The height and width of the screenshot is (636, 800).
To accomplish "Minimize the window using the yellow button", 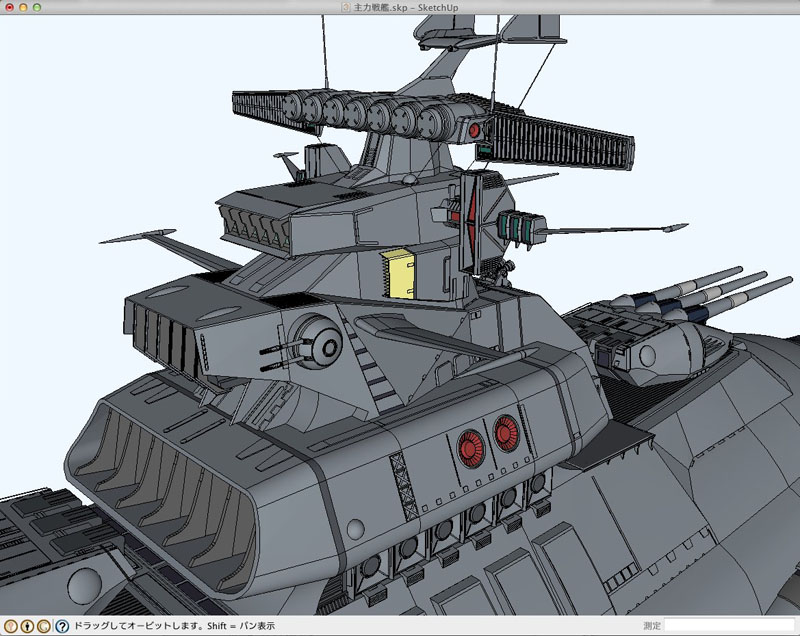I will (24, 7).
